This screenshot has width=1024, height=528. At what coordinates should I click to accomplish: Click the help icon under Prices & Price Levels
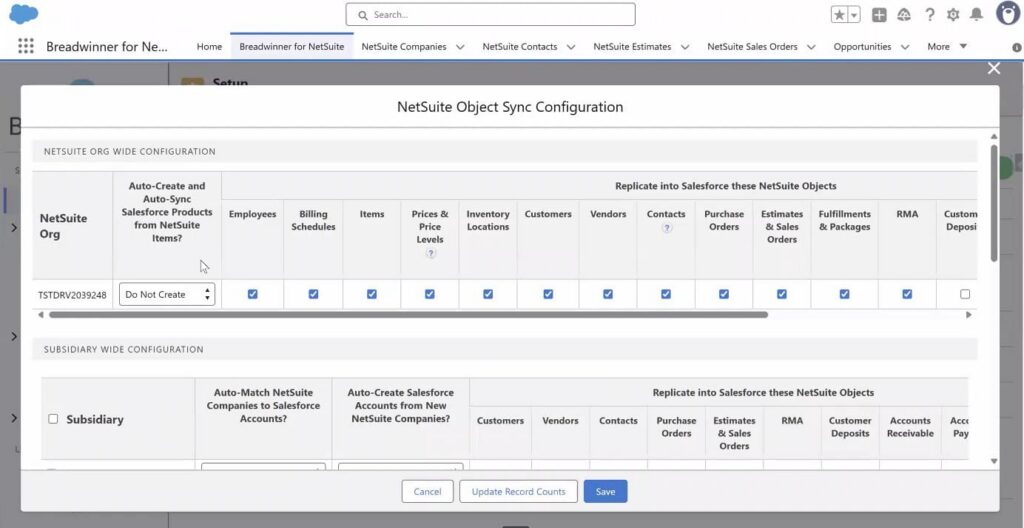click(x=430, y=254)
